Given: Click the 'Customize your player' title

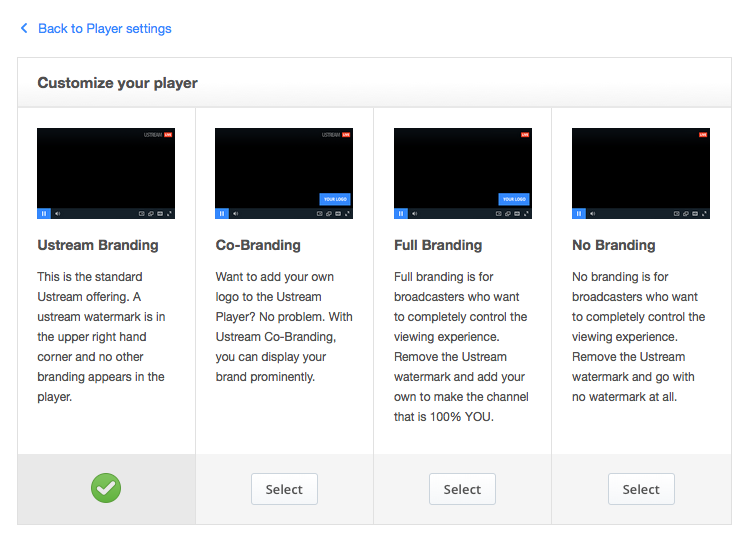Looking at the screenshot, I should 117,83.
